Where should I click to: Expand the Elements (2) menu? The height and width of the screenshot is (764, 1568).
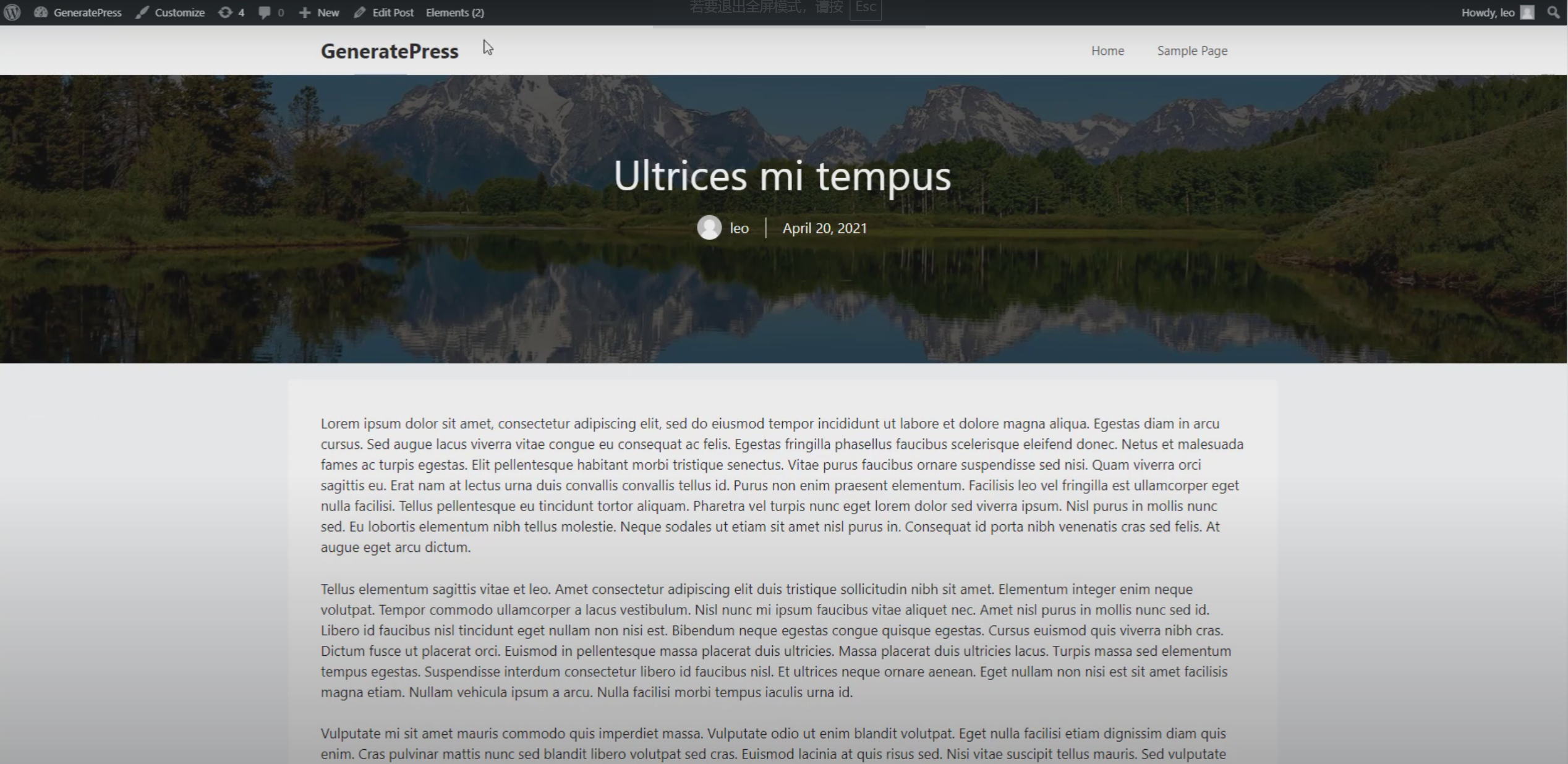point(454,12)
